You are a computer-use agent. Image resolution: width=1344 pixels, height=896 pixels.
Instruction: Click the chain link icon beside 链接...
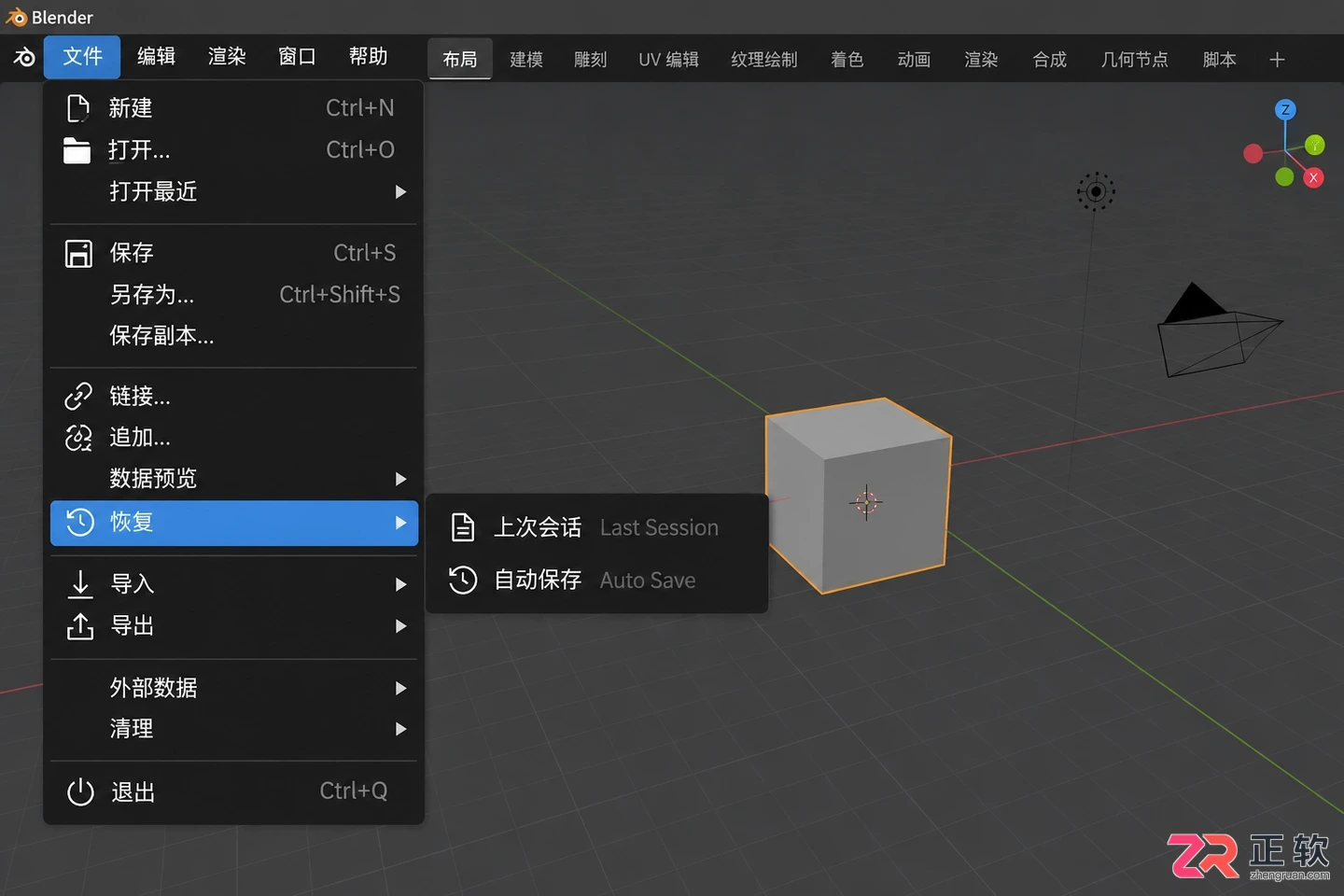[x=78, y=396]
